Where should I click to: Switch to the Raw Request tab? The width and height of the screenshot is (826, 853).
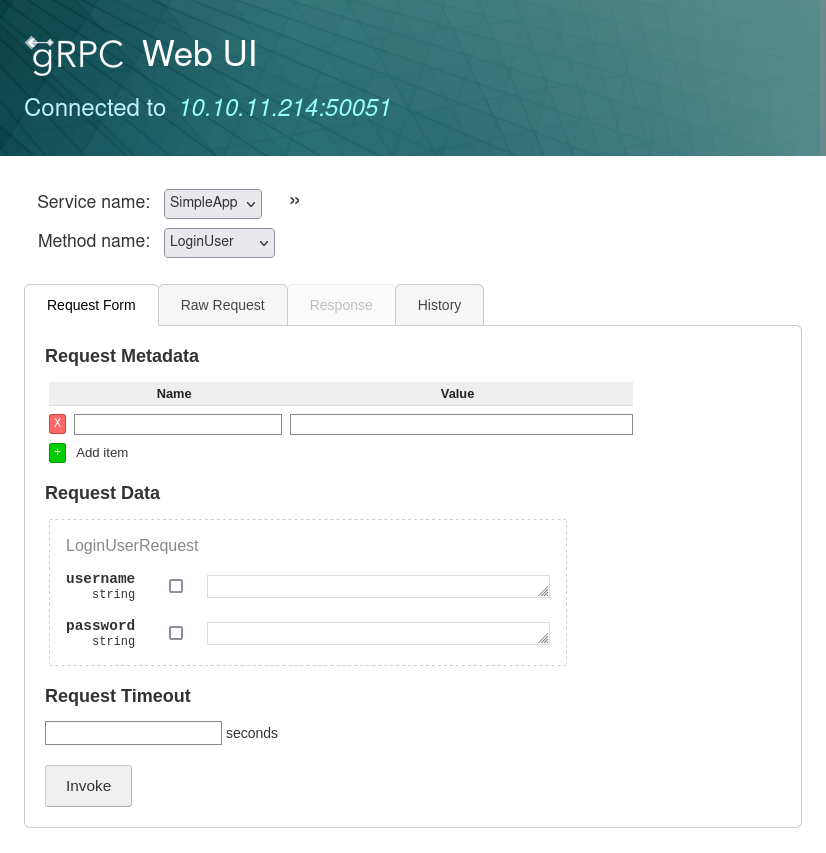(x=222, y=305)
